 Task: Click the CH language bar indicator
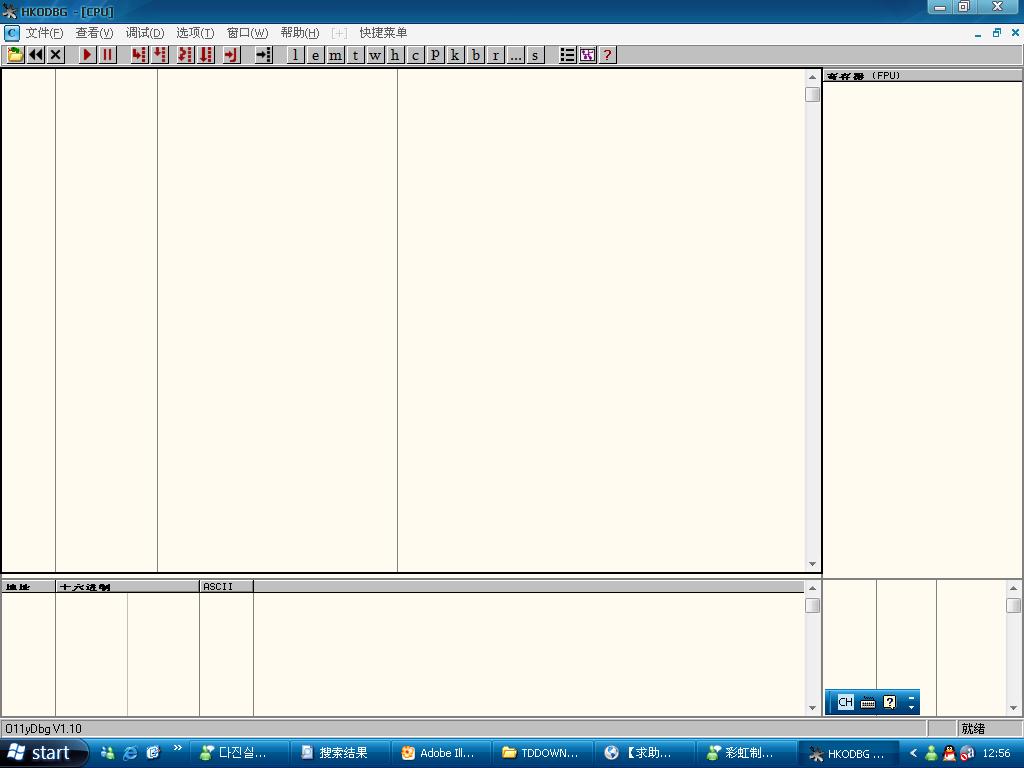point(846,702)
